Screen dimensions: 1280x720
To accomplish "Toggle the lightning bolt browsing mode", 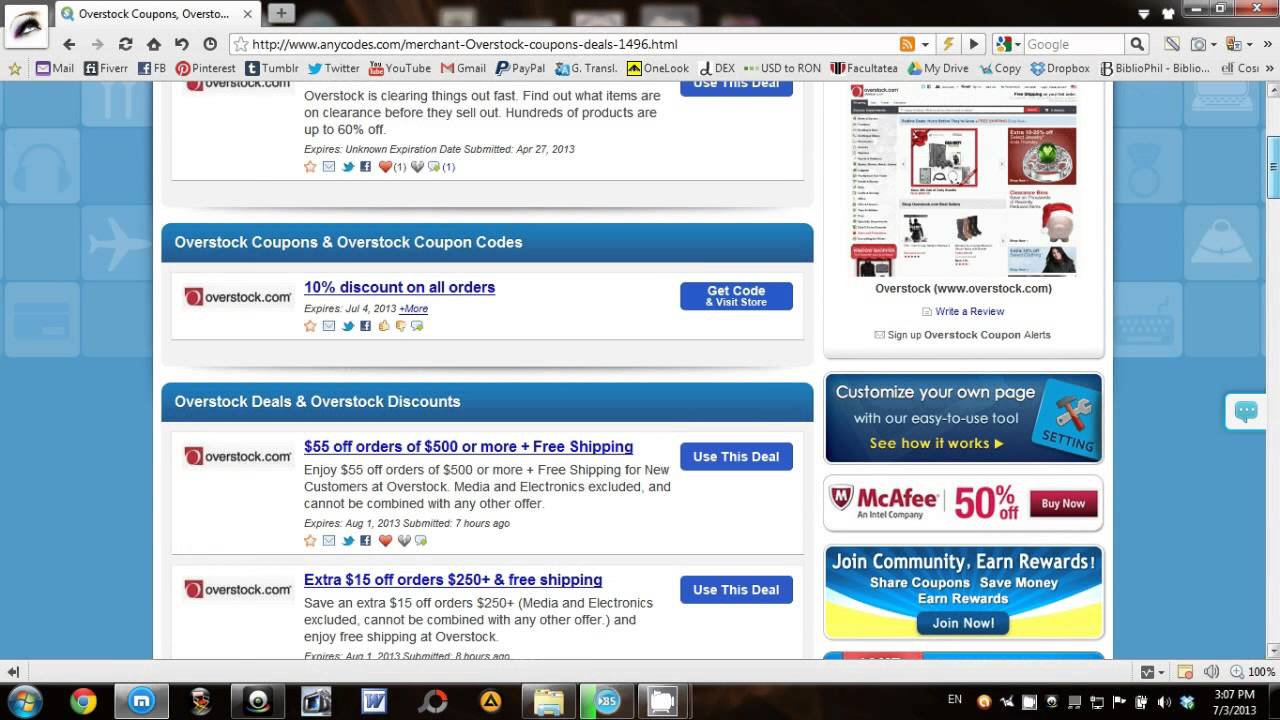I will pos(948,44).
